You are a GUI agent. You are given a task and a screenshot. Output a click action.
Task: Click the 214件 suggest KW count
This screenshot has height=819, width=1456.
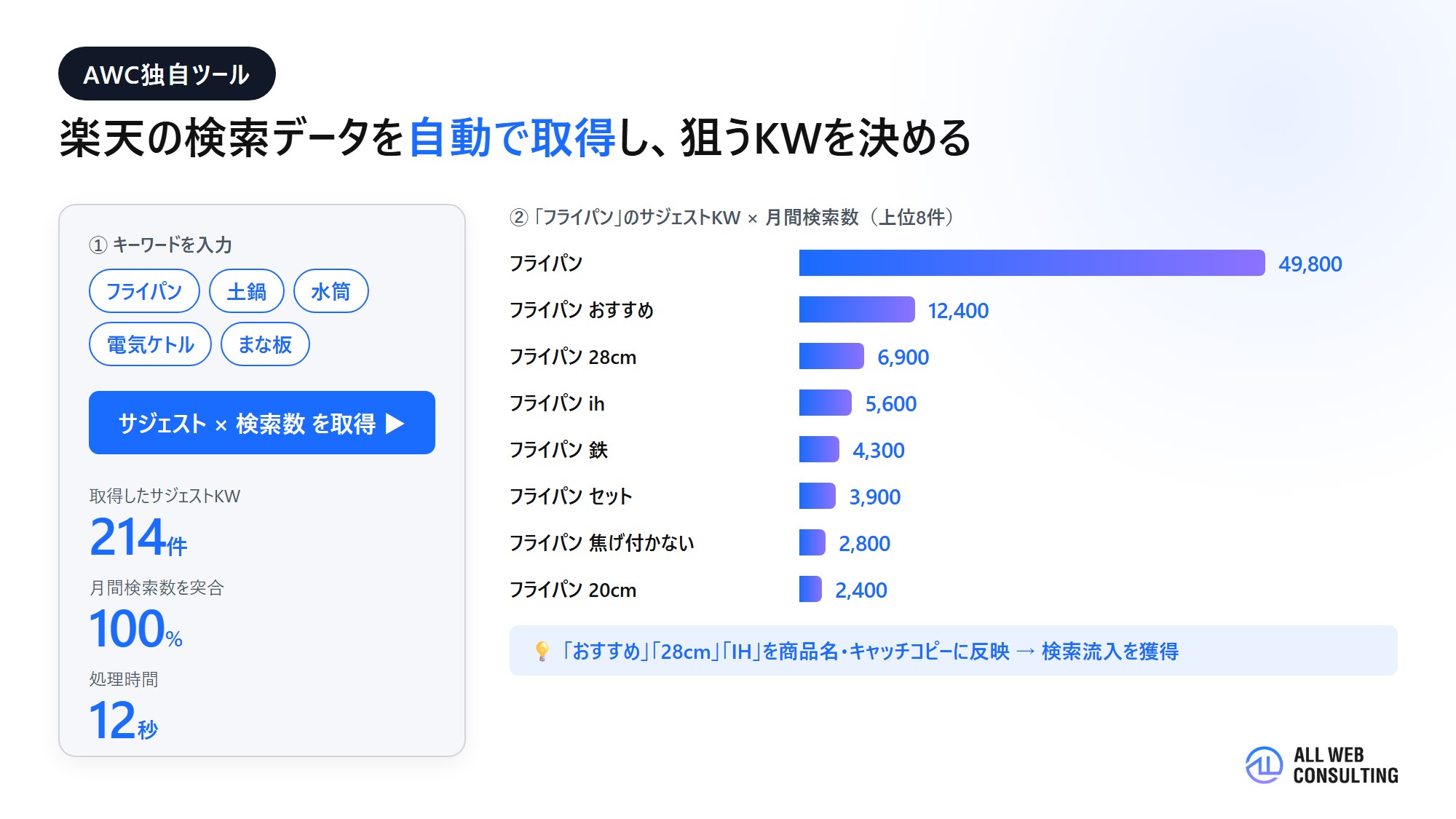[138, 537]
